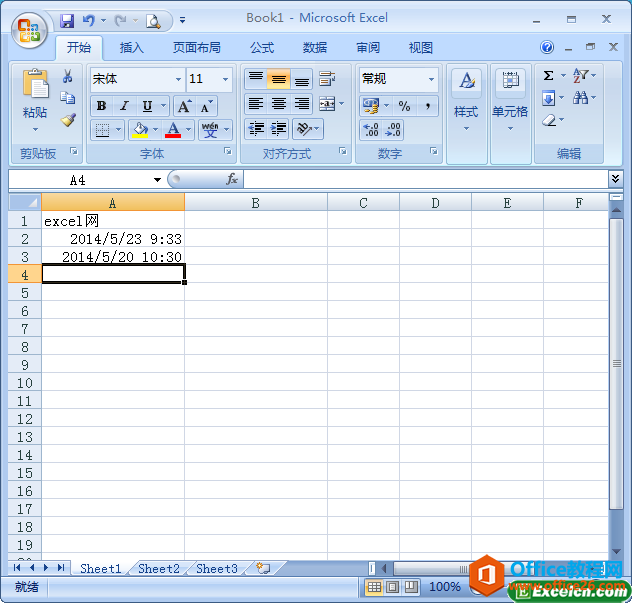Toggle bold formatting
632x603 pixels.
pyautogui.click(x=102, y=106)
